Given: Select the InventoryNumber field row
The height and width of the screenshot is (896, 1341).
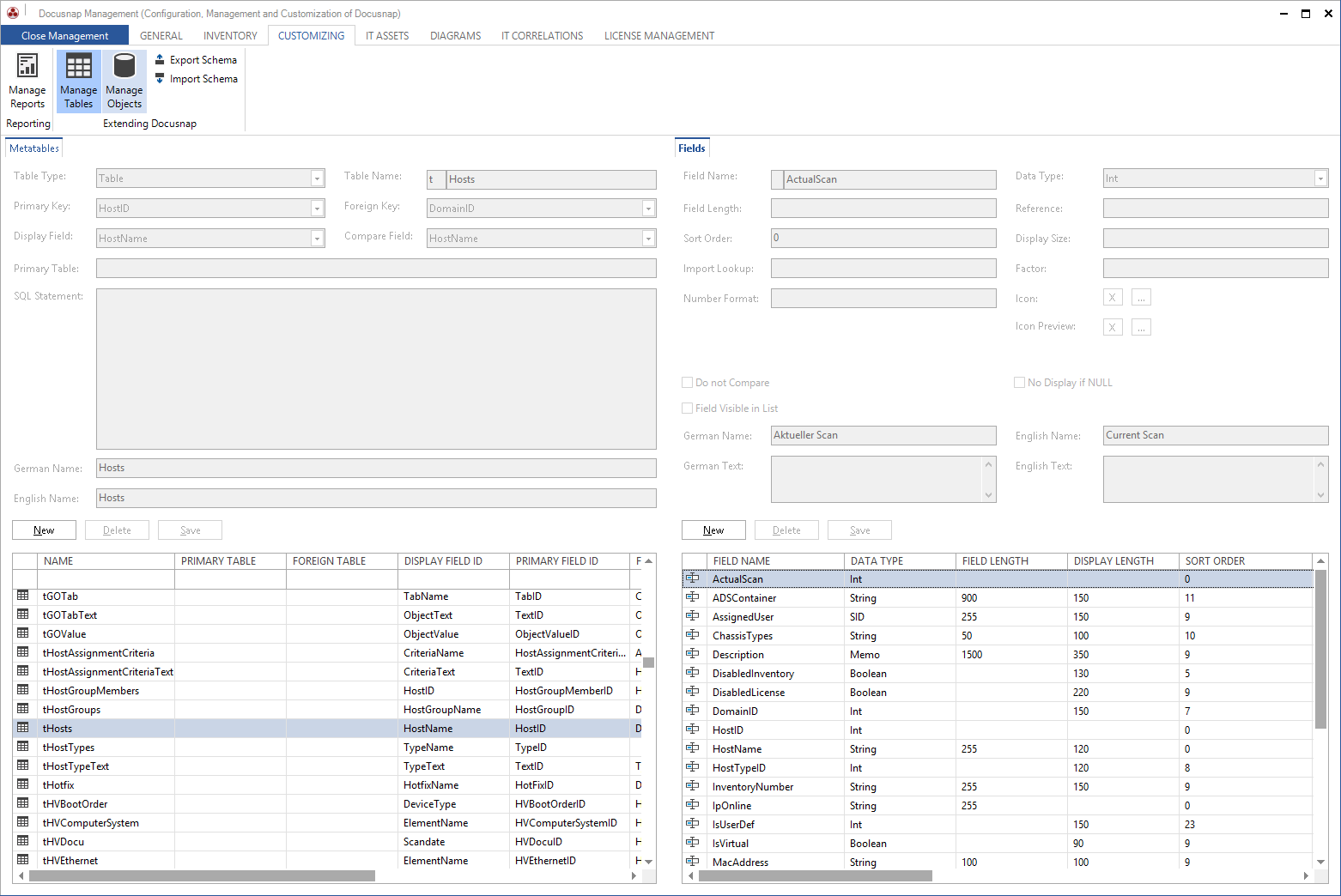Looking at the screenshot, I should click(x=998, y=787).
